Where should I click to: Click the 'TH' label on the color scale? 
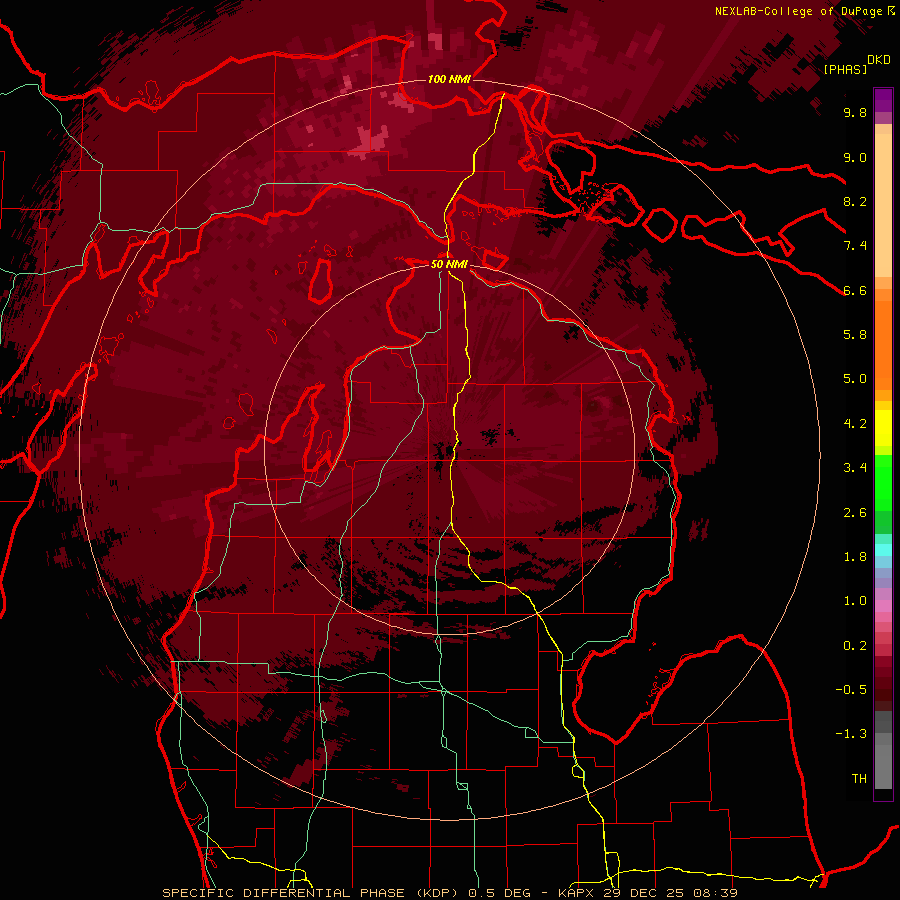point(859,779)
